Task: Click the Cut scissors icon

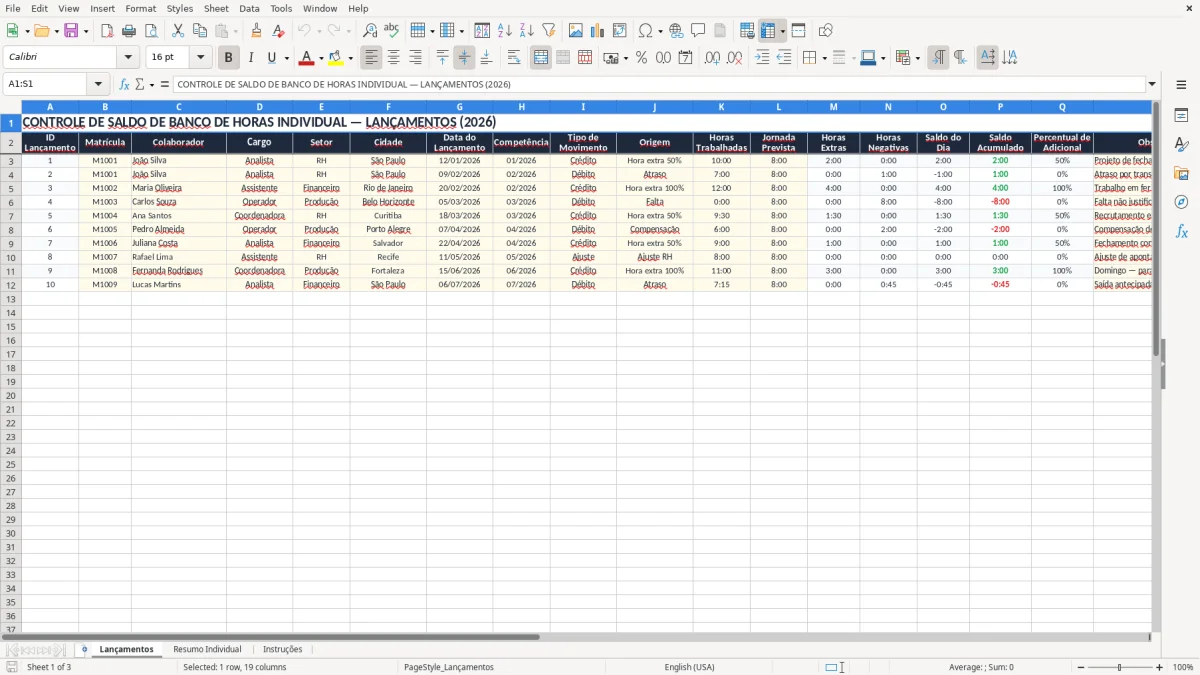Action: click(x=178, y=31)
